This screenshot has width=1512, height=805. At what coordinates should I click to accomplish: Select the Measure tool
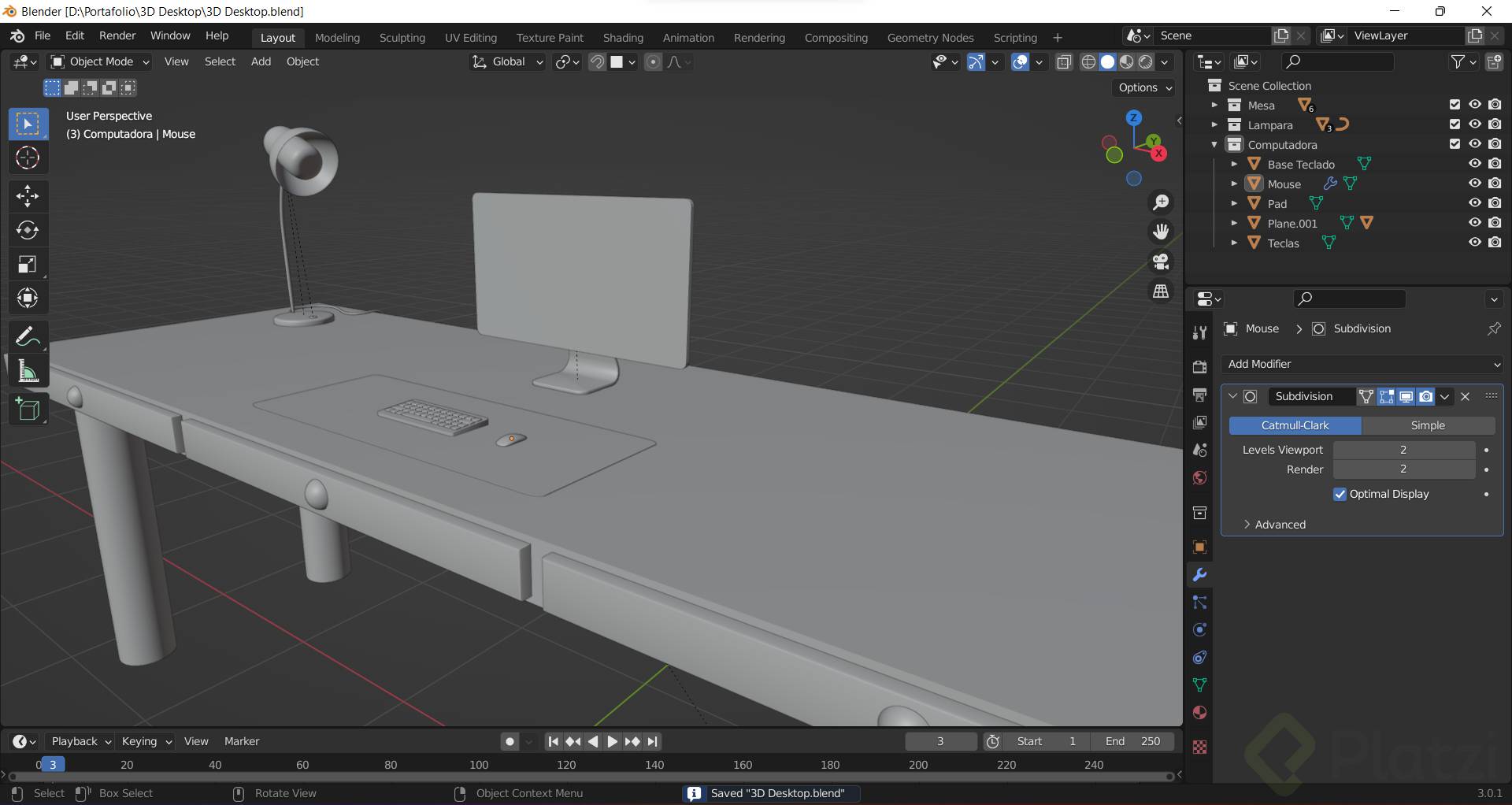28,372
